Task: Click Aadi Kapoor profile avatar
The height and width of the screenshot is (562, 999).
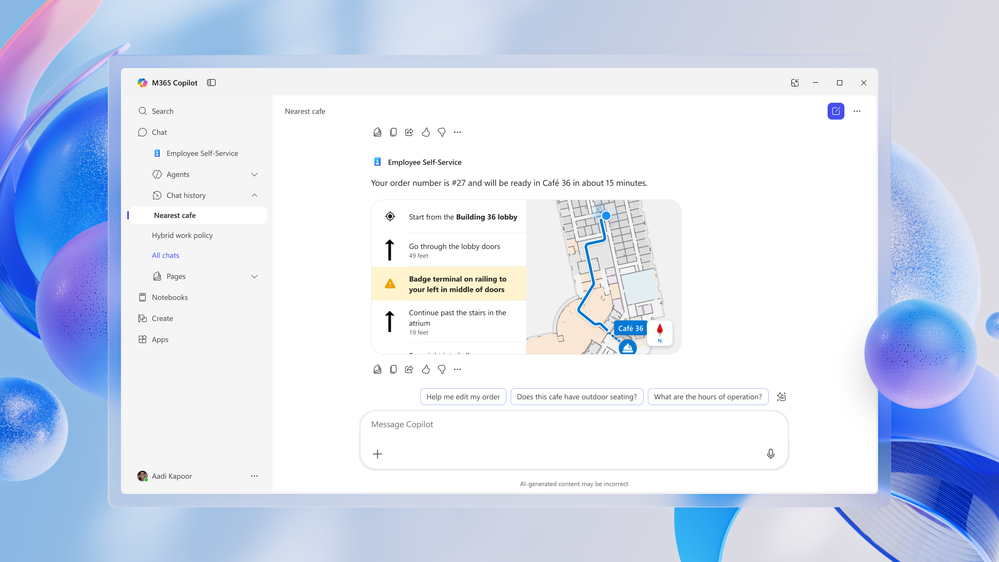Action: click(142, 476)
